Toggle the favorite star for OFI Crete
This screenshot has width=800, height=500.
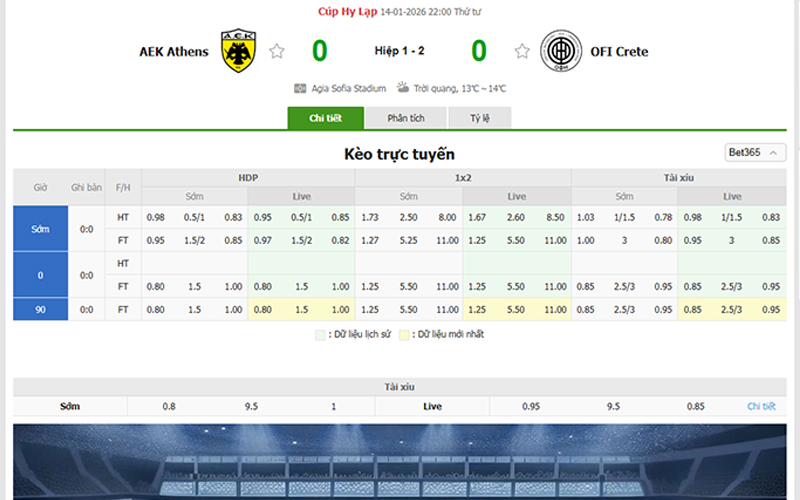click(522, 51)
